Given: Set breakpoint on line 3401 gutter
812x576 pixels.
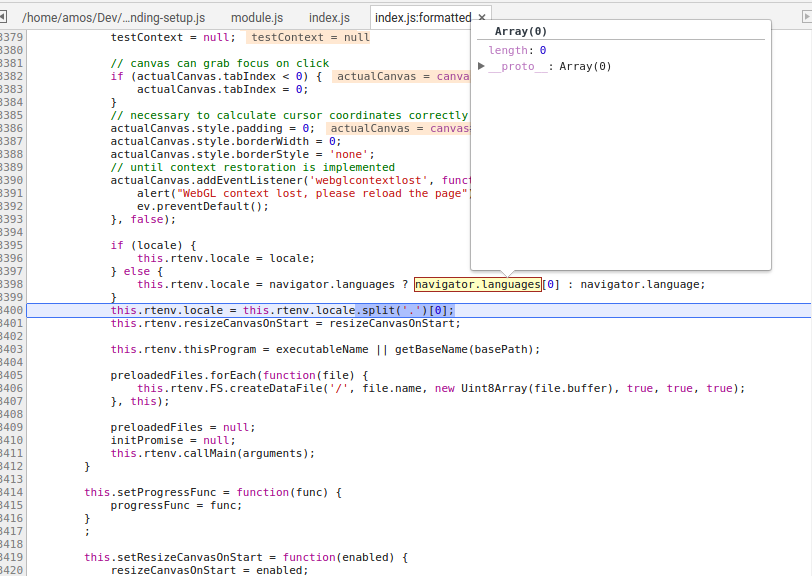Looking at the screenshot, I should pos(11,323).
